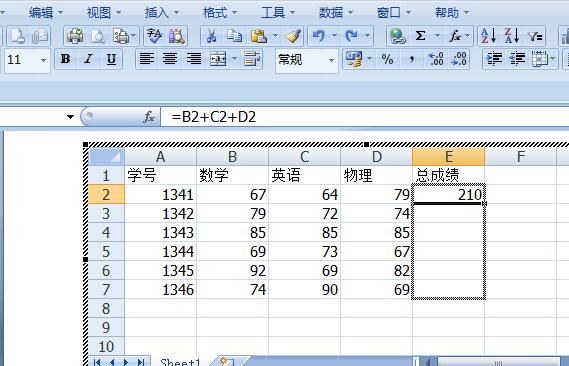Expand the AutoSum functions arrow
569x366 pixels.
click(x=437, y=36)
